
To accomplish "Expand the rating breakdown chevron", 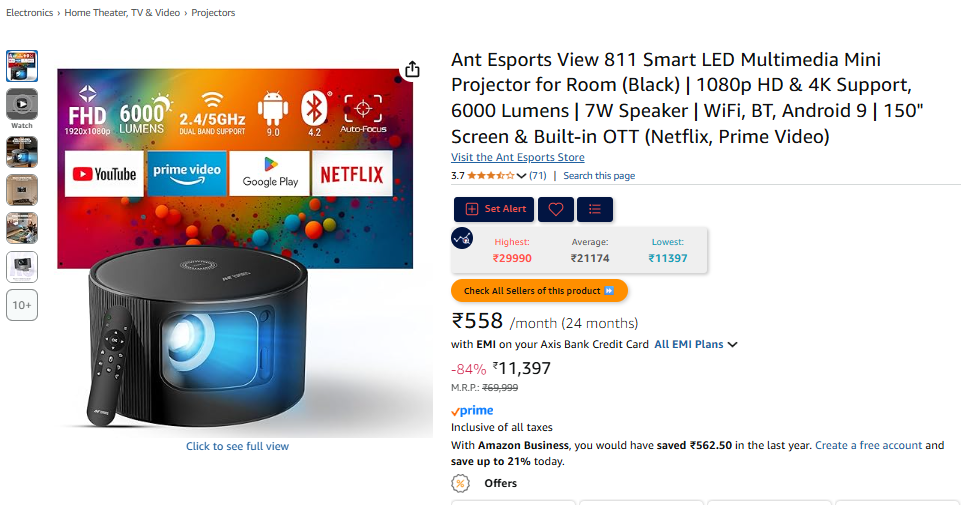I will [521, 176].
